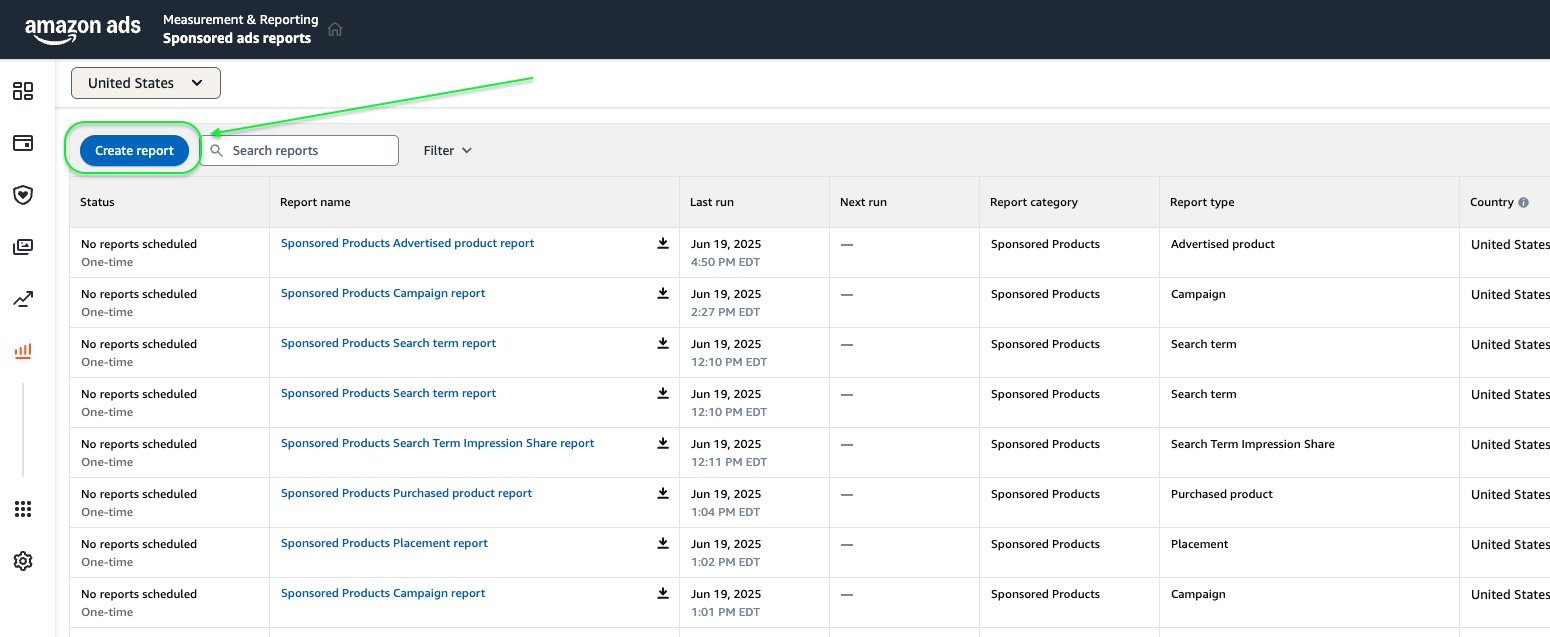Open the dashboard grid sidebar icon
The height and width of the screenshot is (637, 1550).
(23, 91)
